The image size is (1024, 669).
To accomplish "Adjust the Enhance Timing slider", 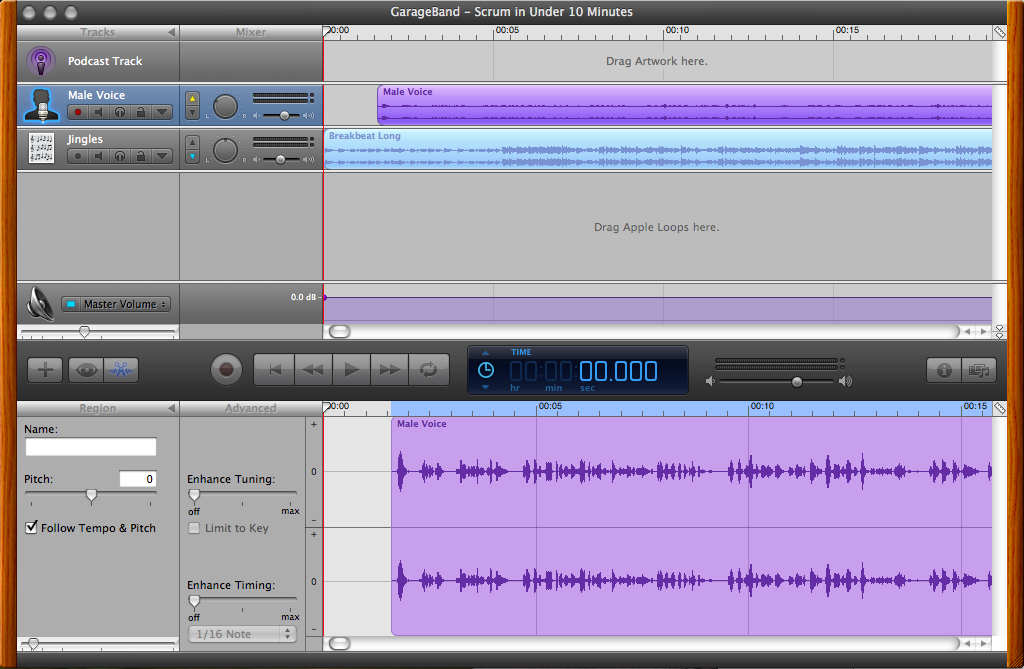I will pos(194,601).
